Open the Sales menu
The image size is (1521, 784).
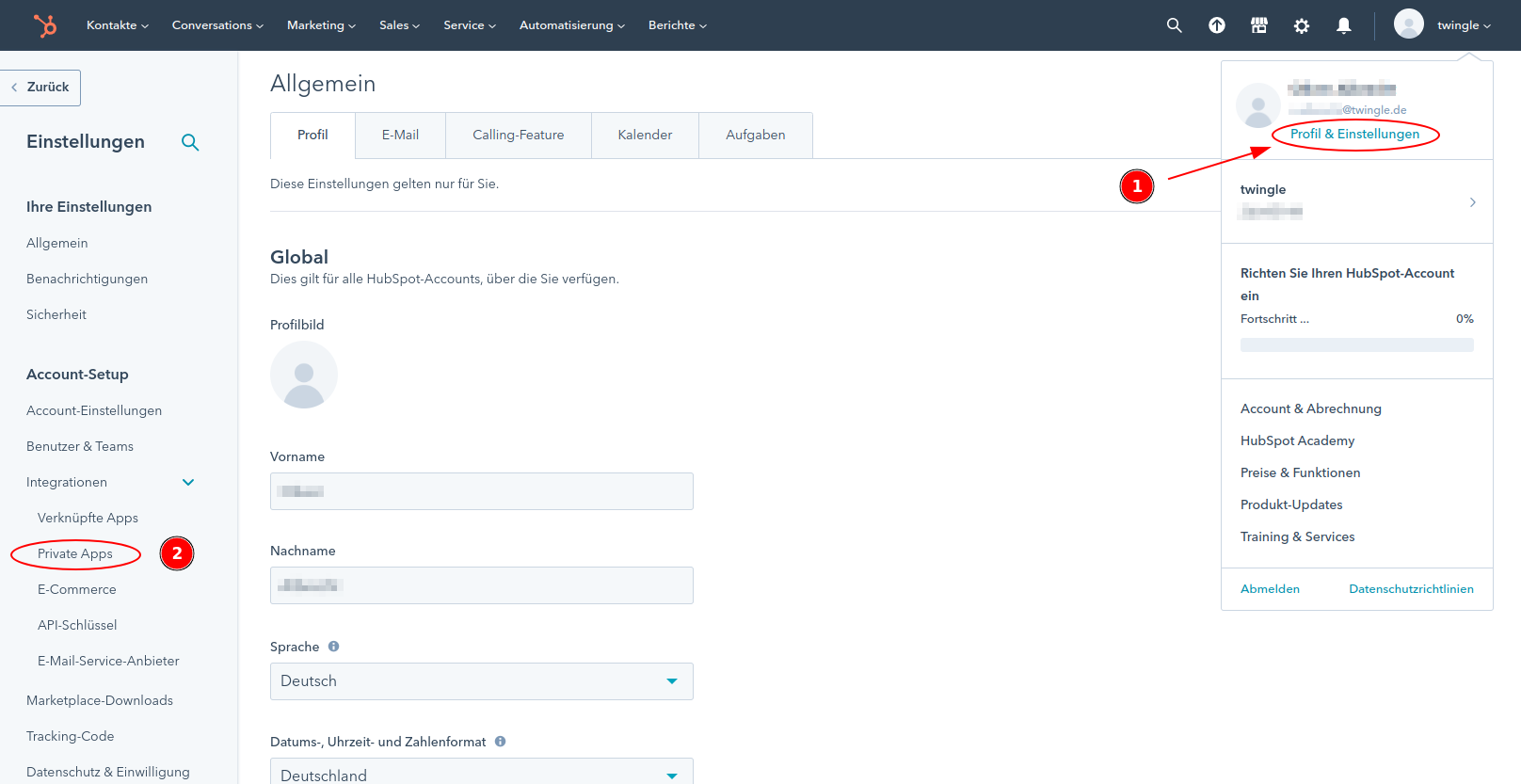(399, 25)
